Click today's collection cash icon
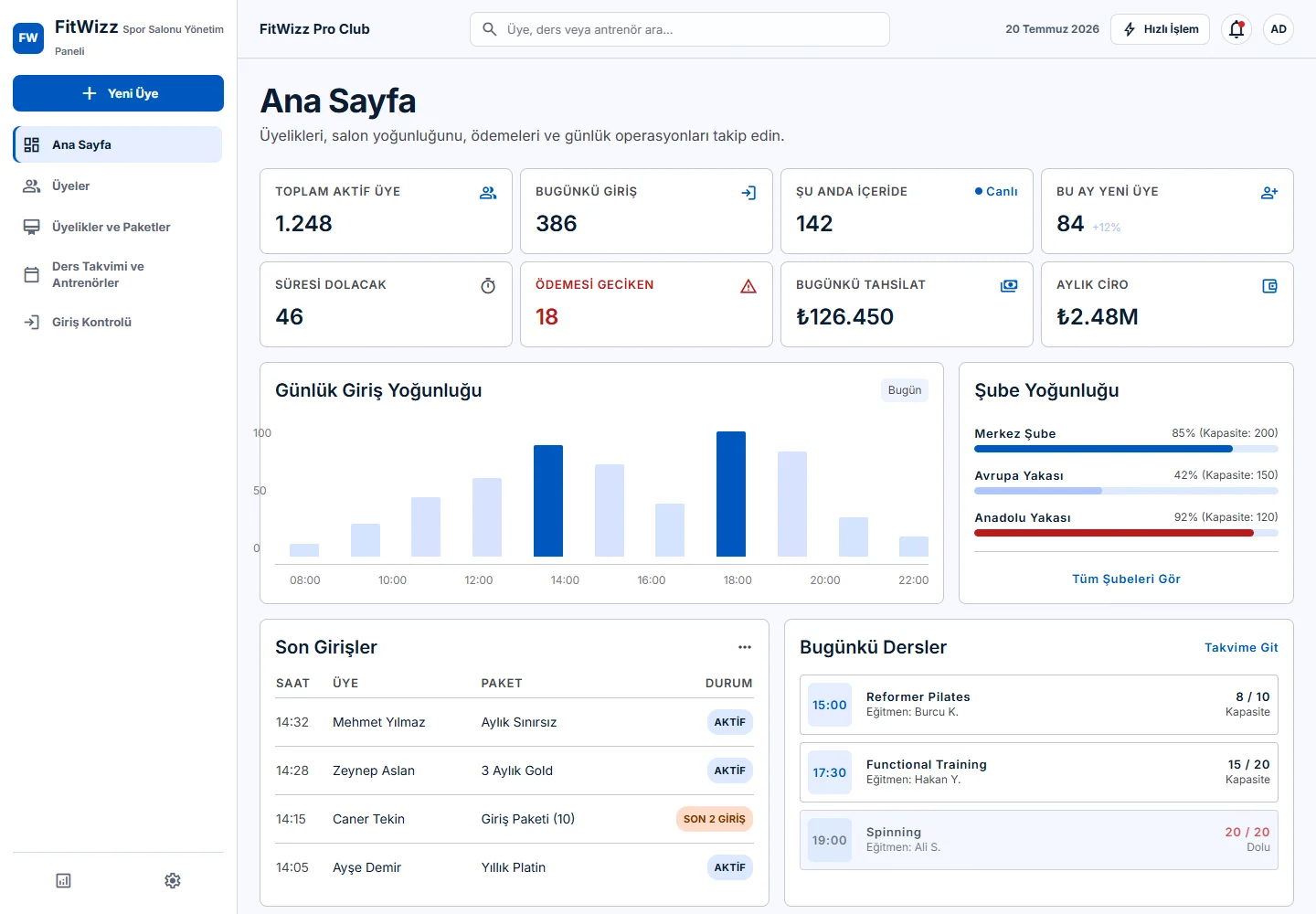This screenshot has height=914, width=1316. tap(1009, 286)
